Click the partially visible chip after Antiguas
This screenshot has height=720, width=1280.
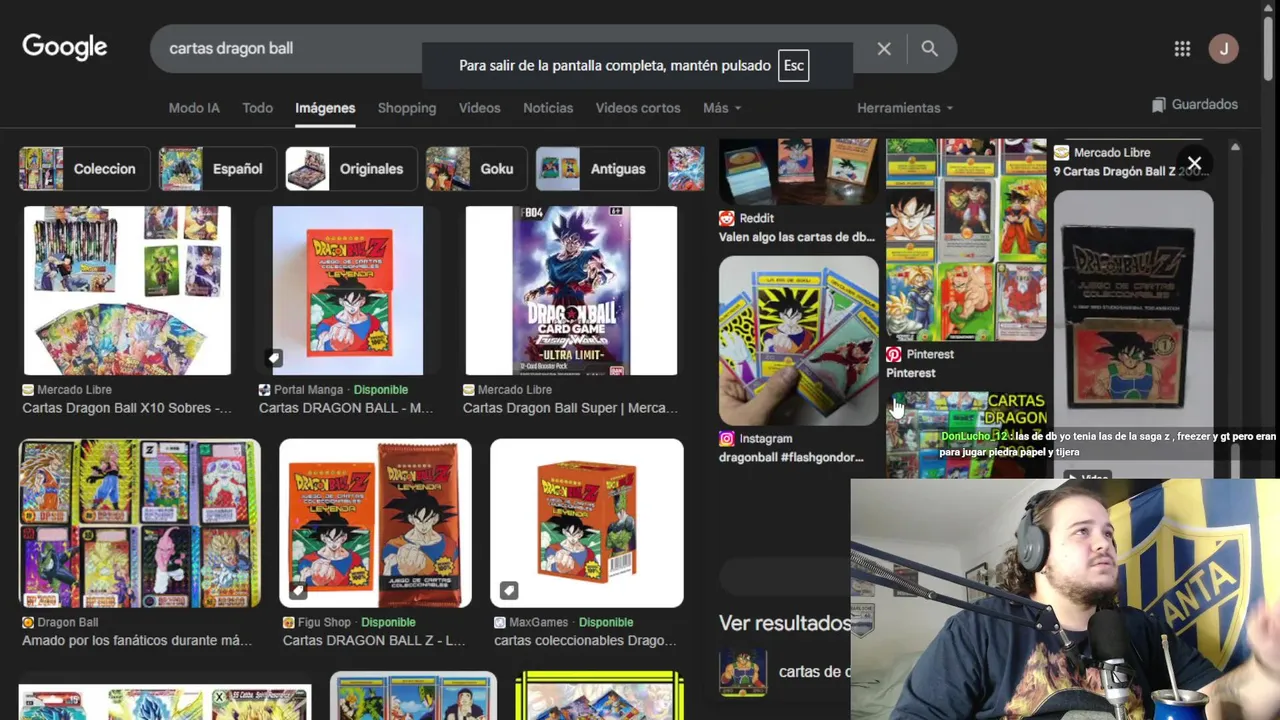(686, 169)
